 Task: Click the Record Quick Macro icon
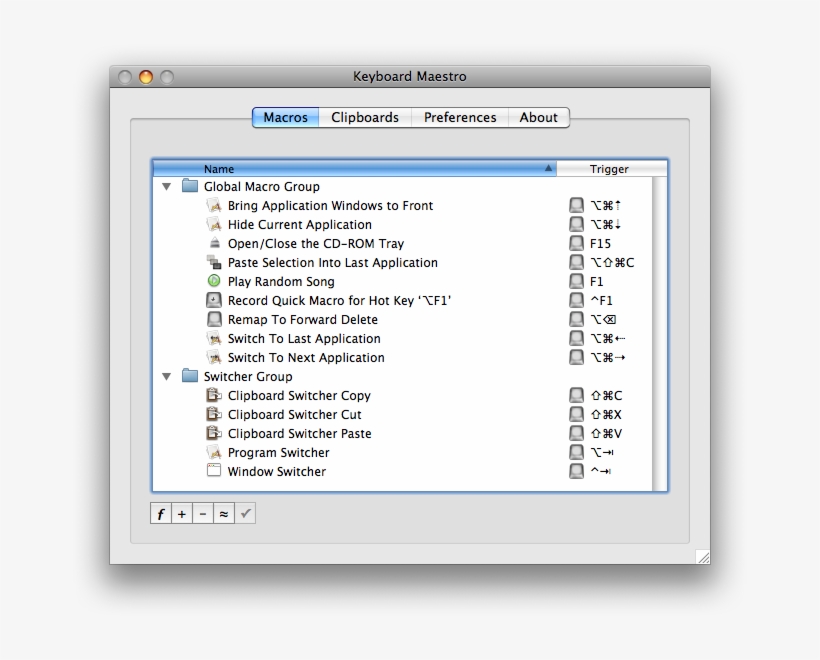(214, 300)
